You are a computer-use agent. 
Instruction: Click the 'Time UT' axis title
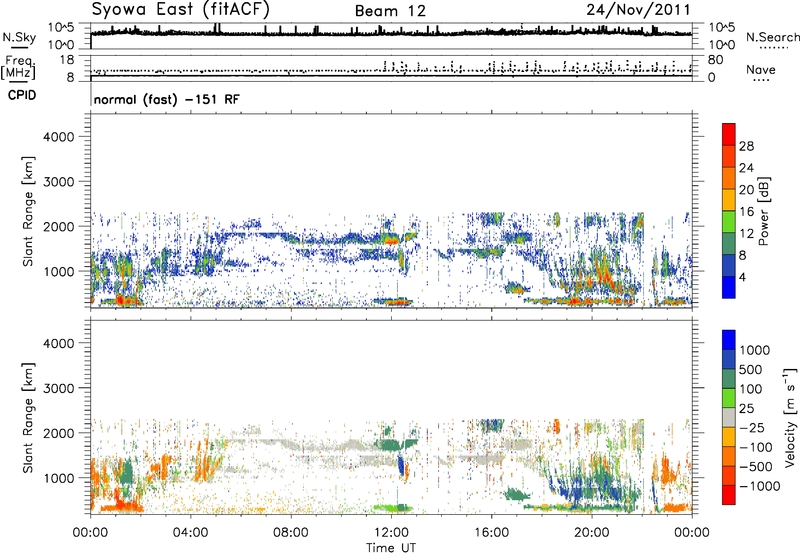click(391, 547)
